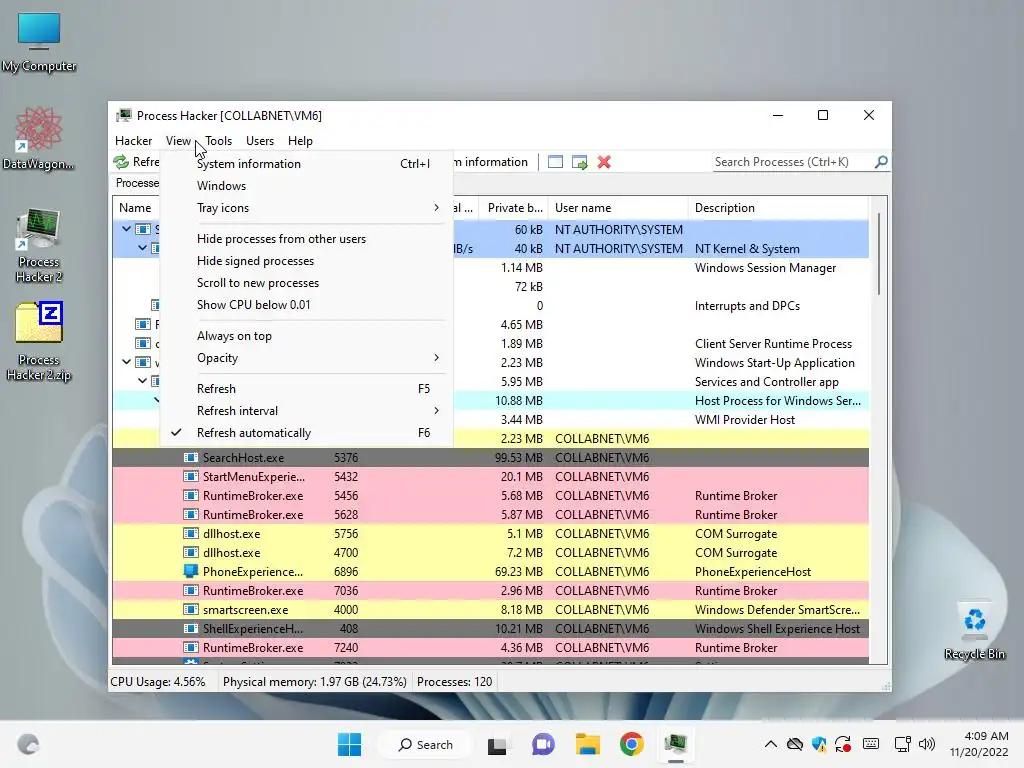The height and width of the screenshot is (768, 1024).
Task: Toggle Hide processes from other users
Action: coord(306,239)
